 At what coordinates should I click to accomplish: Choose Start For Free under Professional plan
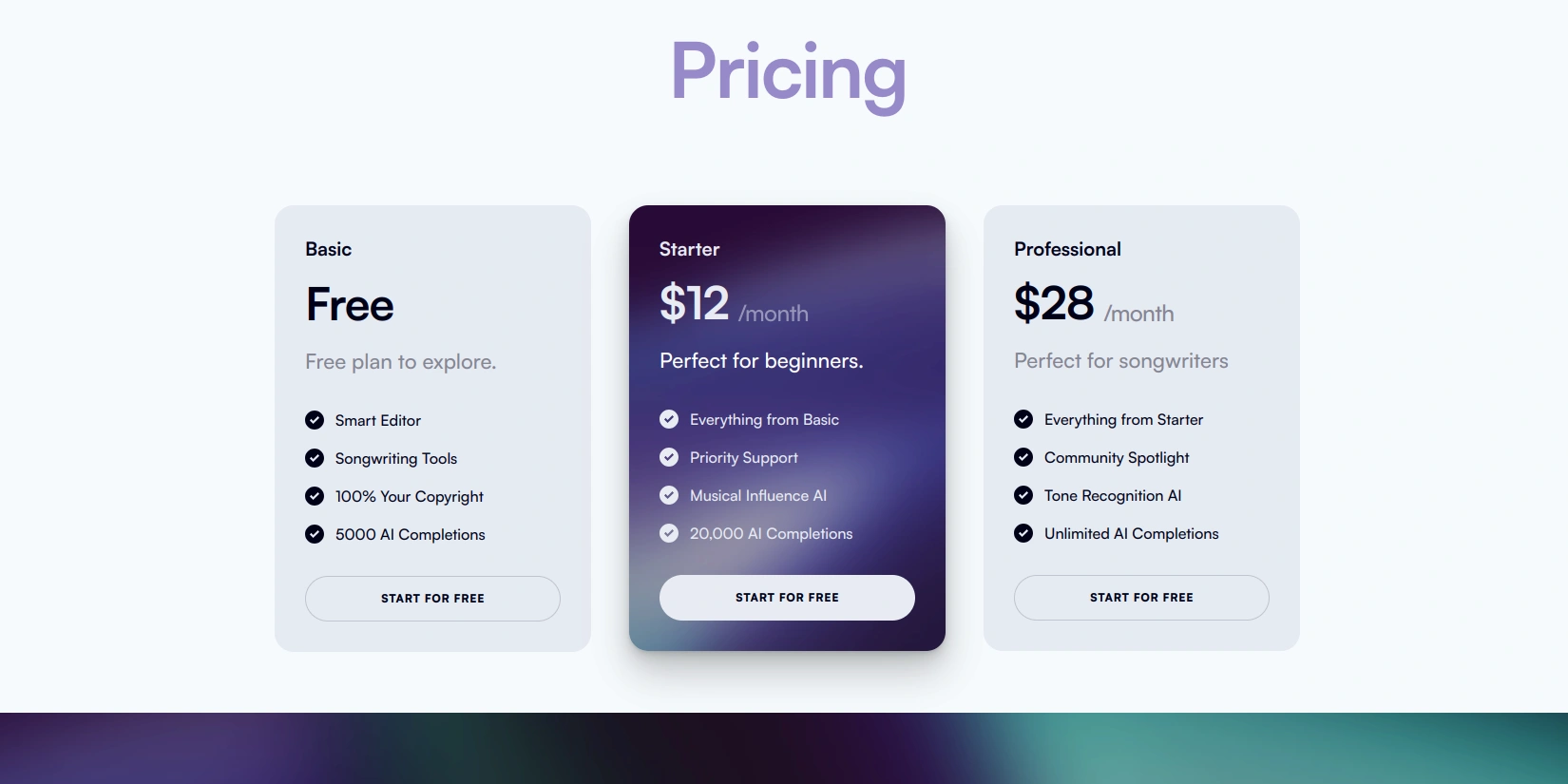tap(1141, 598)
